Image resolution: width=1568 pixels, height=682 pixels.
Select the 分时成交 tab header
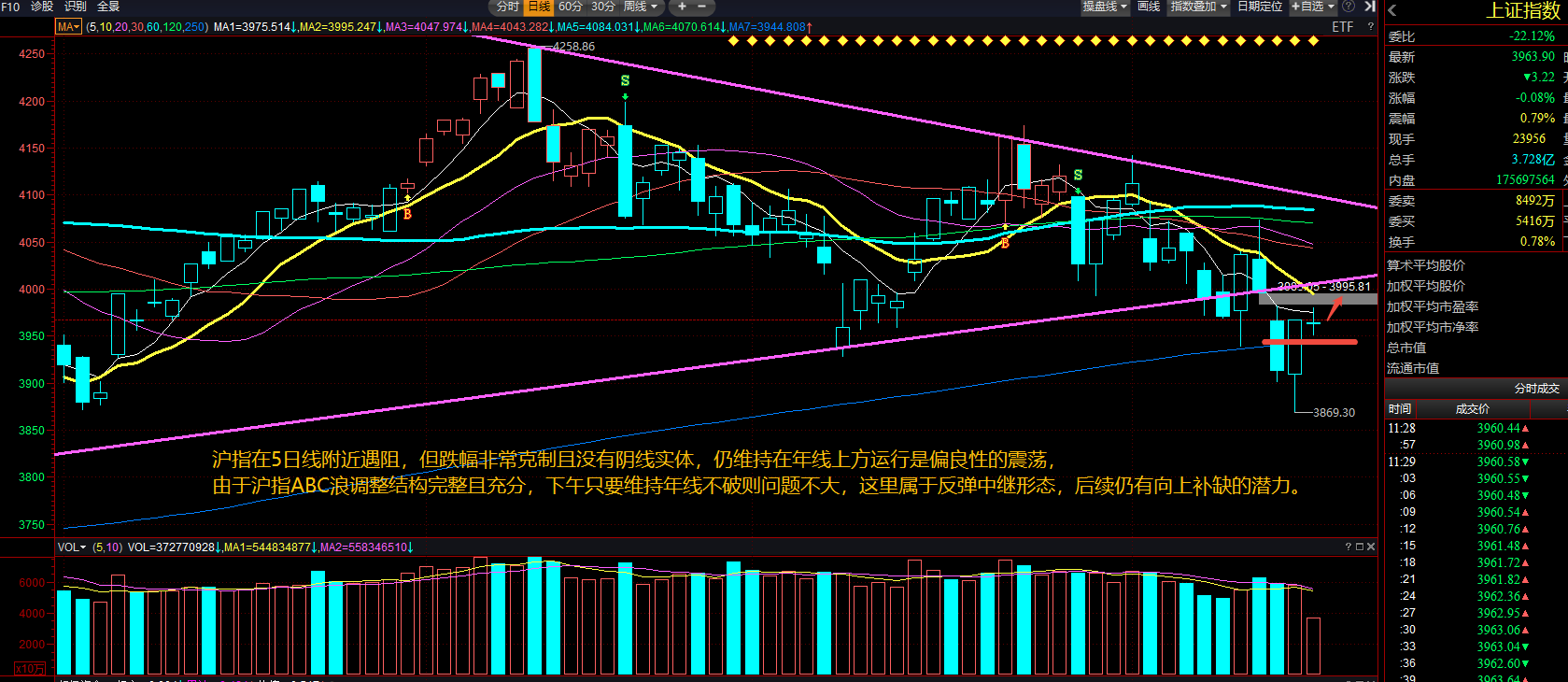point(1536,389)
